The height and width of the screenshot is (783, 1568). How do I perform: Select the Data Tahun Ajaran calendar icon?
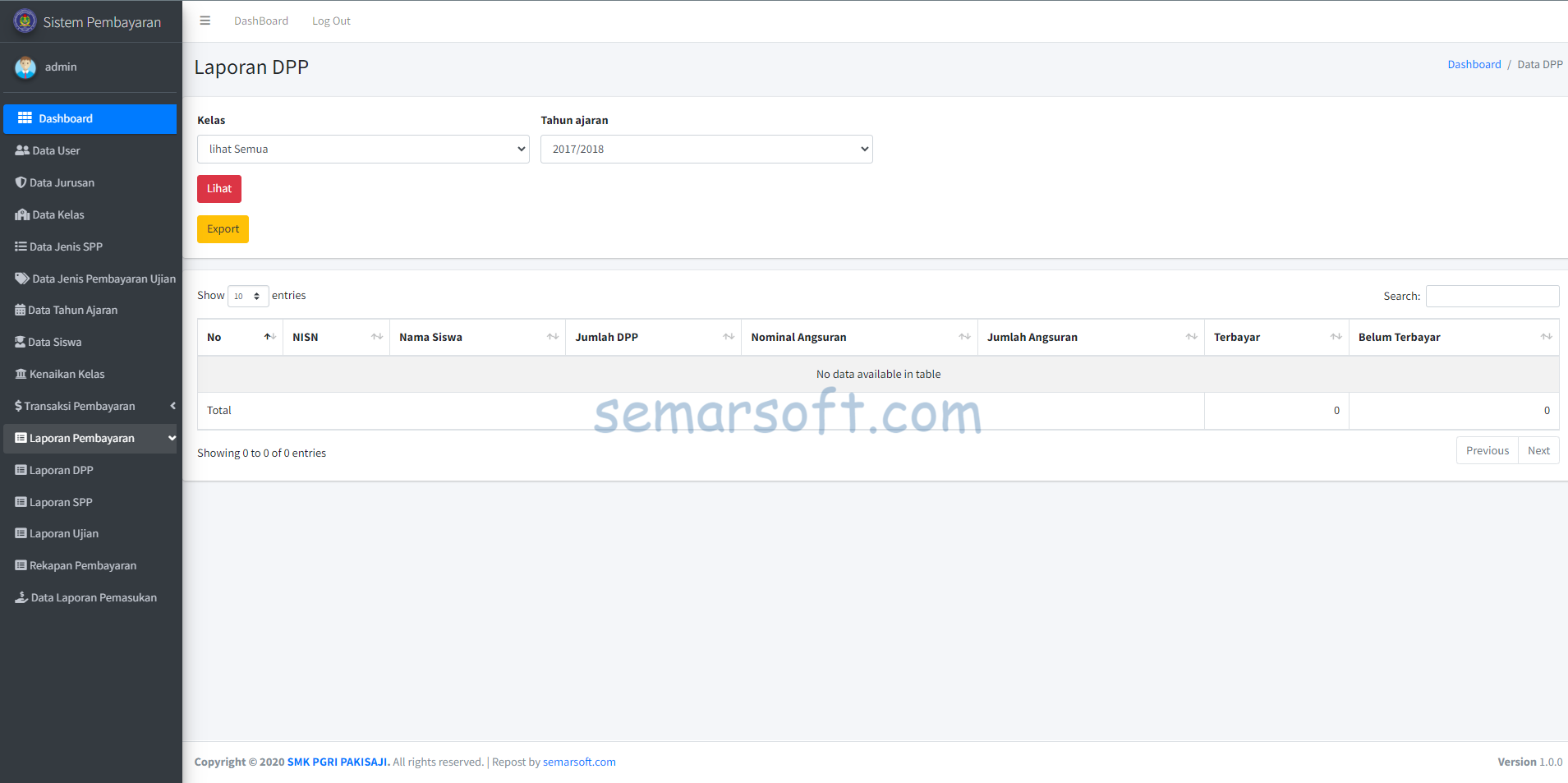point(20,310)
